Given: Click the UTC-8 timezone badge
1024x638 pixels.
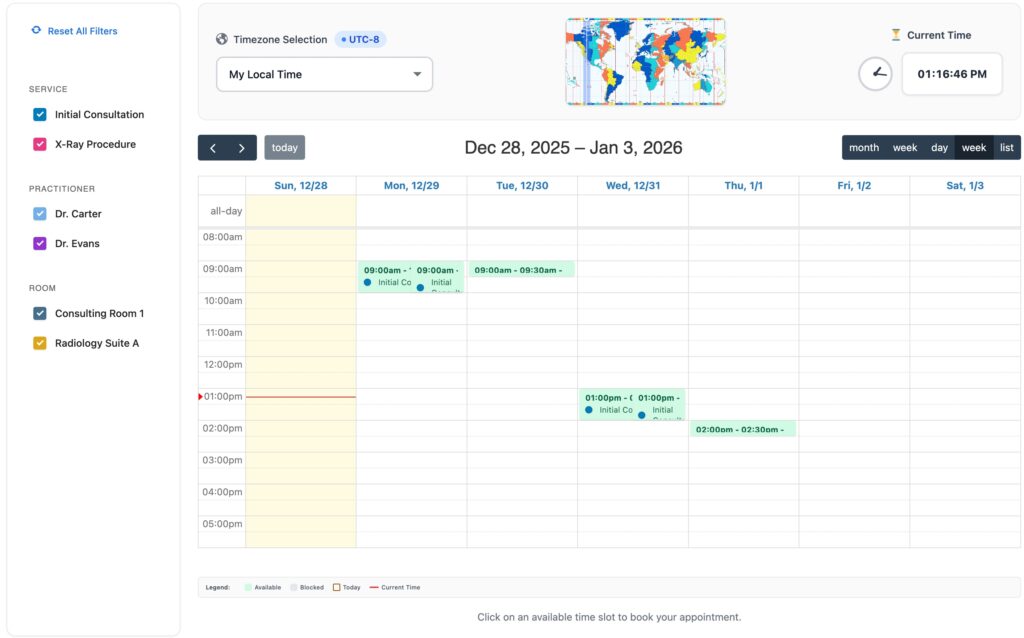Looking at the screenshot, I should point(360,40).
